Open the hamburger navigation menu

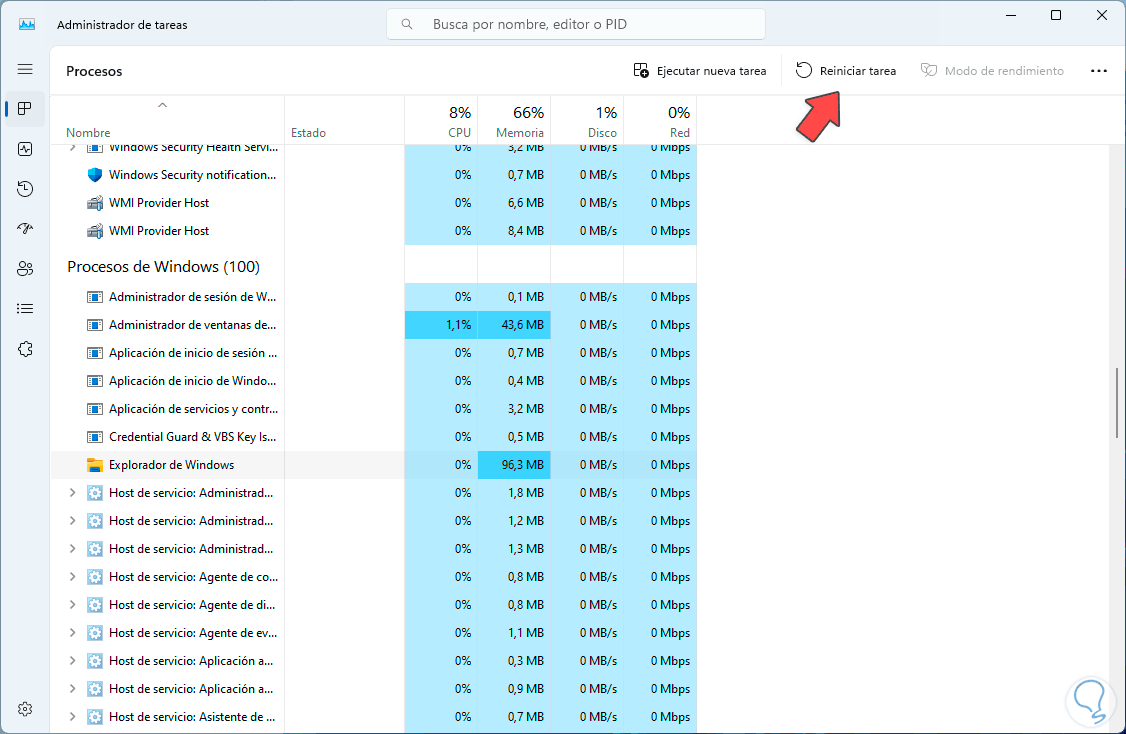pos(25,69)
